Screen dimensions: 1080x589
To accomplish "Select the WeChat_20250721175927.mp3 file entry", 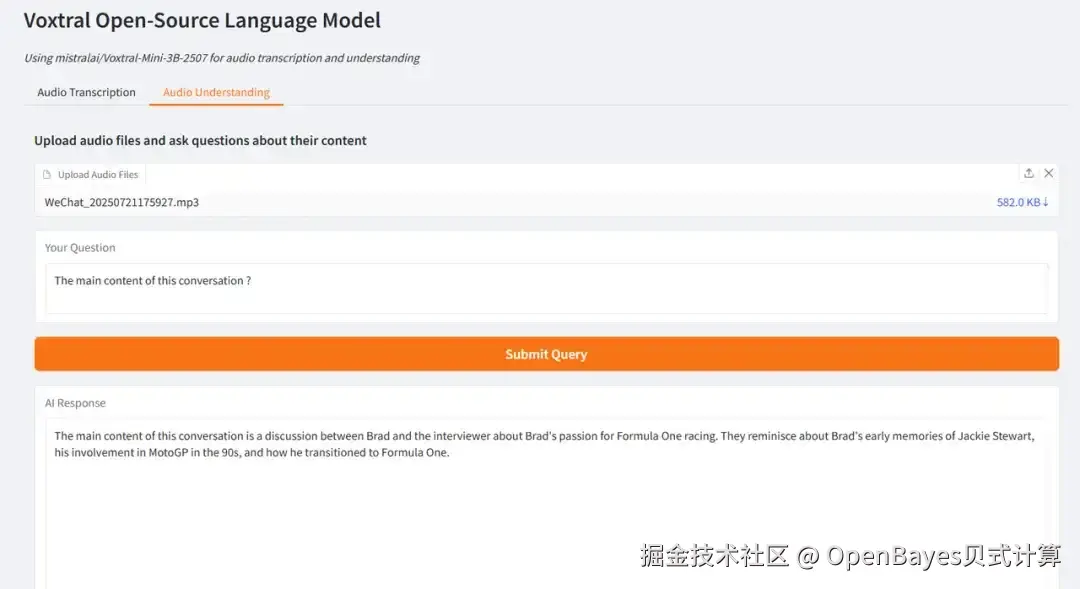I will click(x=122, y=202).
